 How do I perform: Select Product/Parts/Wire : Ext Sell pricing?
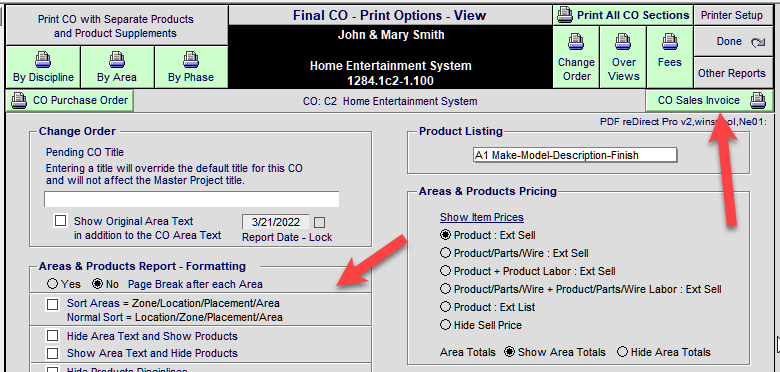click(446, 253)
